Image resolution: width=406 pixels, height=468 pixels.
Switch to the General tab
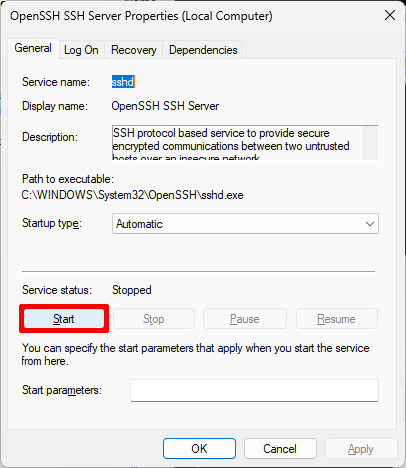tap(33, 48)
